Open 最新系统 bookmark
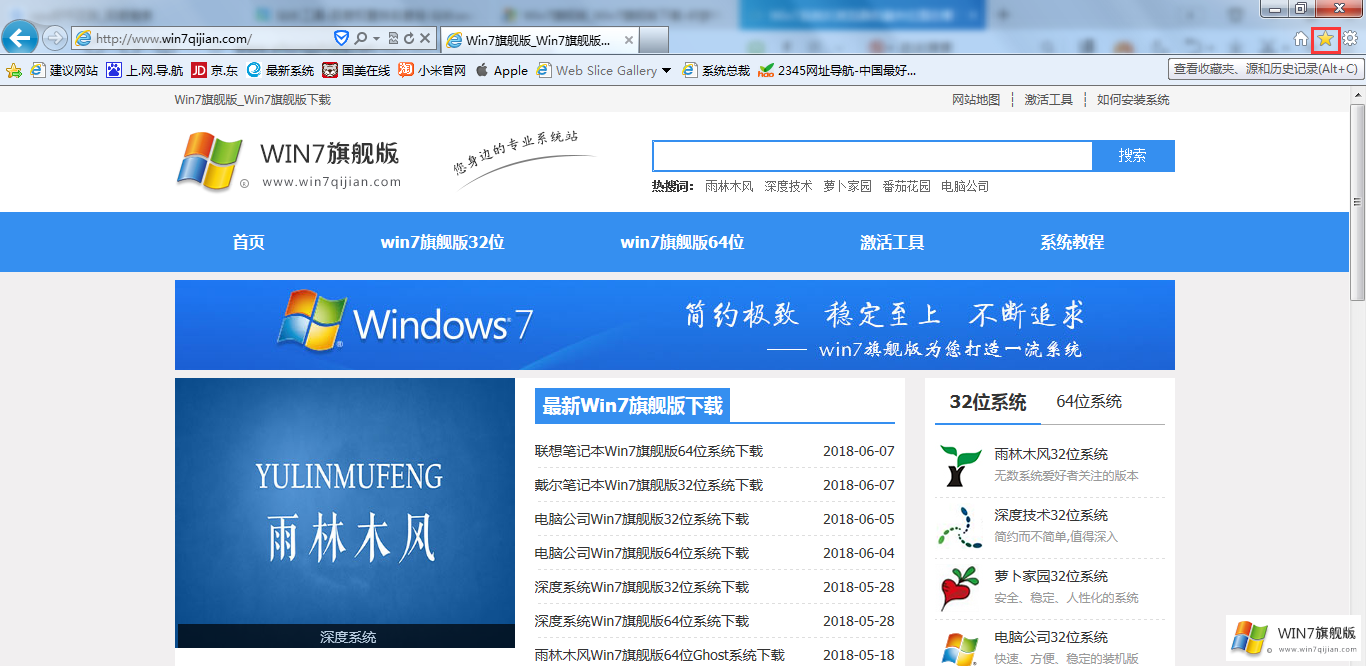The width and height of the screenshot is (1366, 666). [x=281, y=70]
